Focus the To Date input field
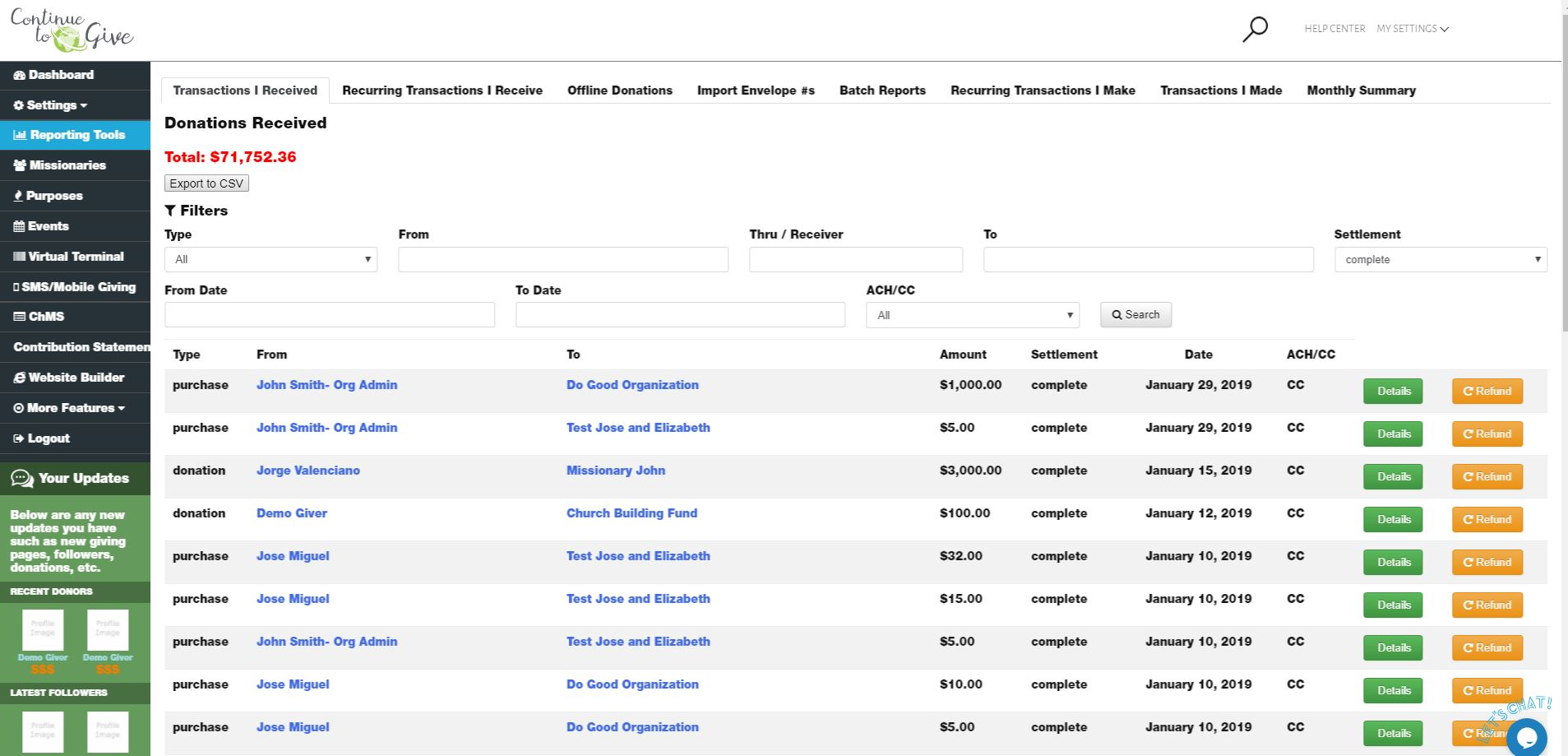 [680, 315]
